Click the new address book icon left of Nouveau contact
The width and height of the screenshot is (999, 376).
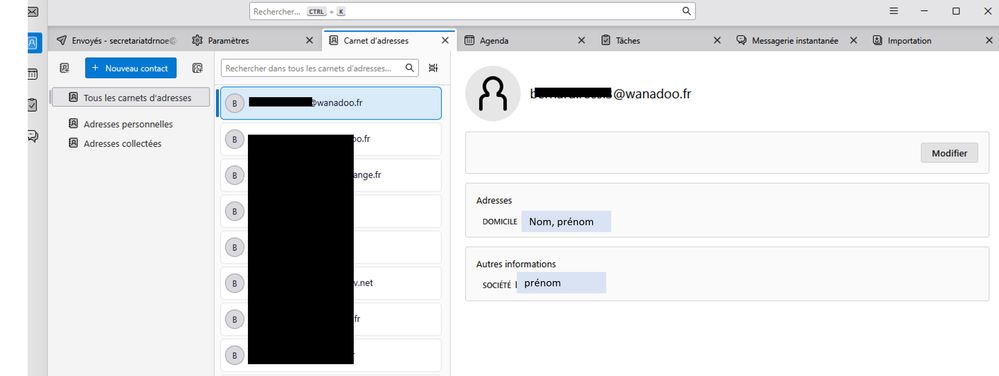(64, 68)
